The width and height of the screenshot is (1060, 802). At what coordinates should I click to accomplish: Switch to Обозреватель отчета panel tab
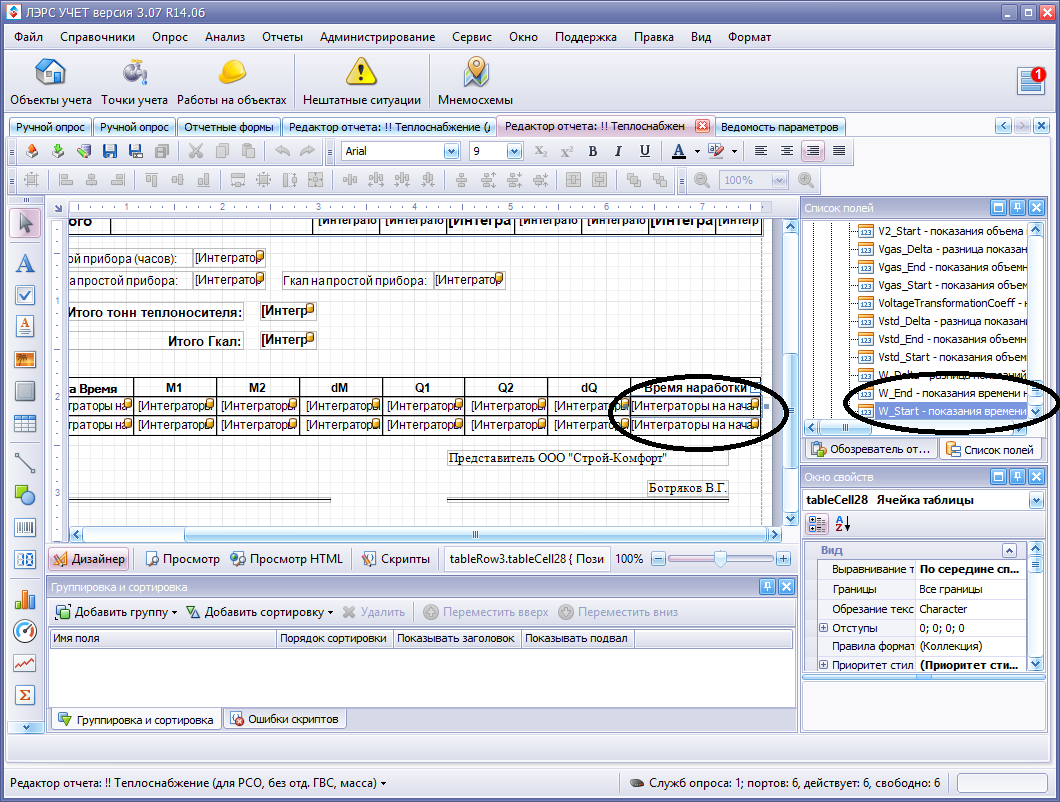[x=871, y=449]
